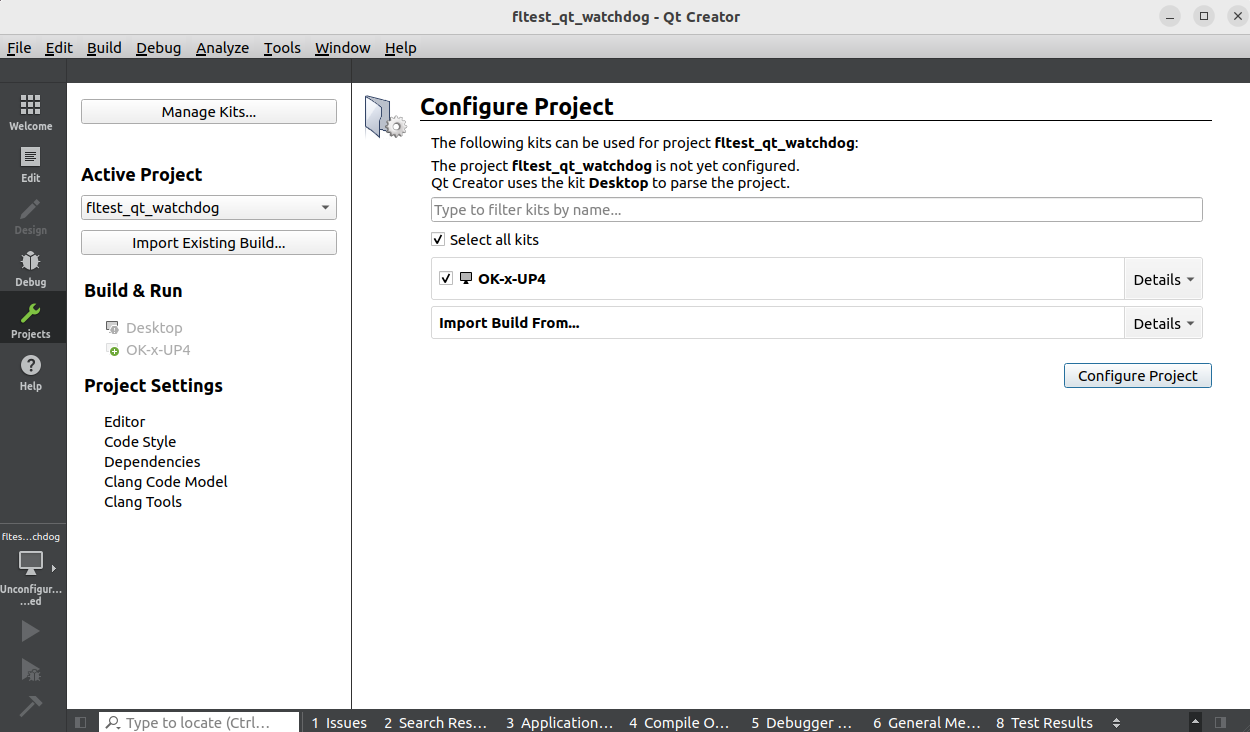
Task: Click the OK-x-UP4 kit monitor icon
Action: point(466,278)
